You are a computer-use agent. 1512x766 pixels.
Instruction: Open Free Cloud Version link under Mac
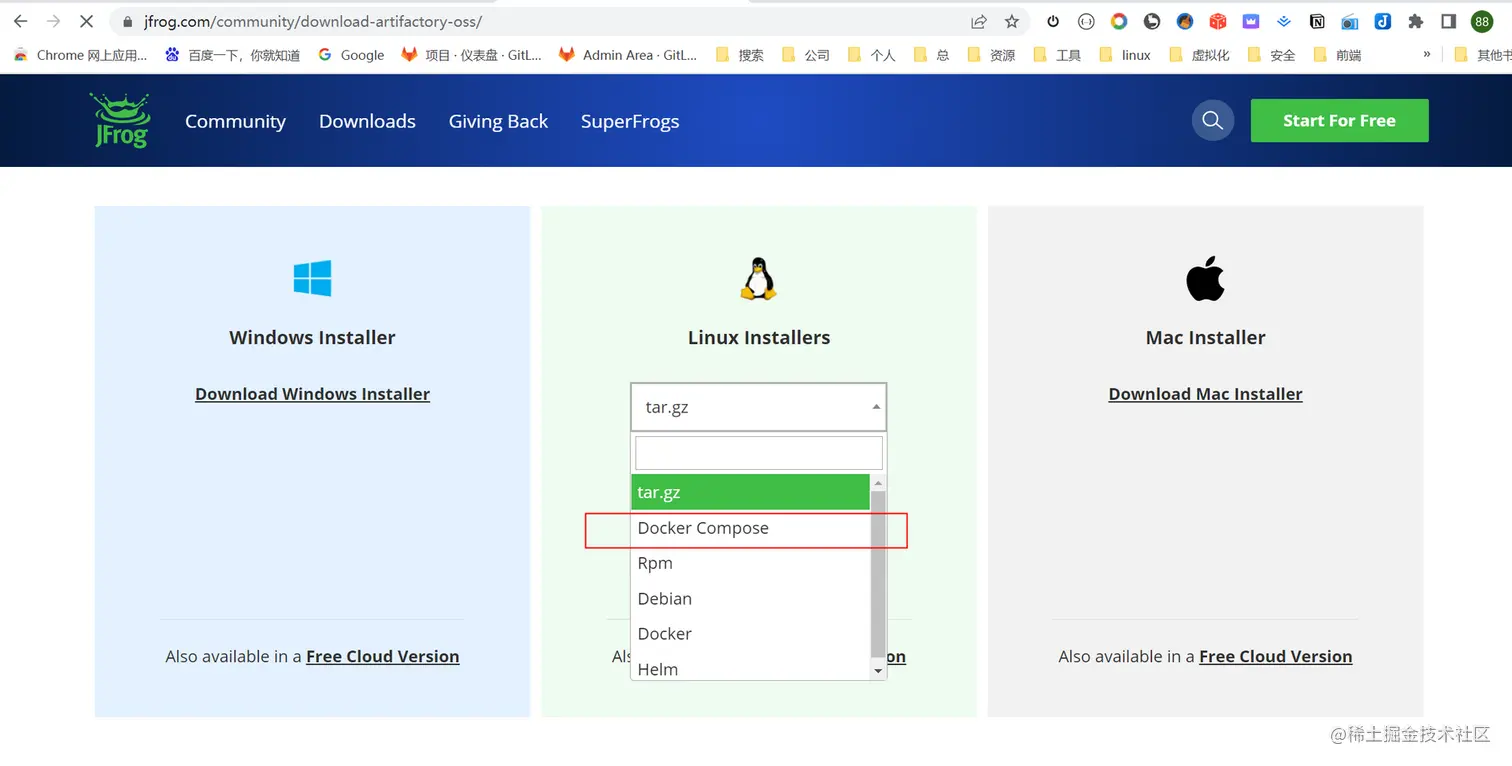[1276, 656]
